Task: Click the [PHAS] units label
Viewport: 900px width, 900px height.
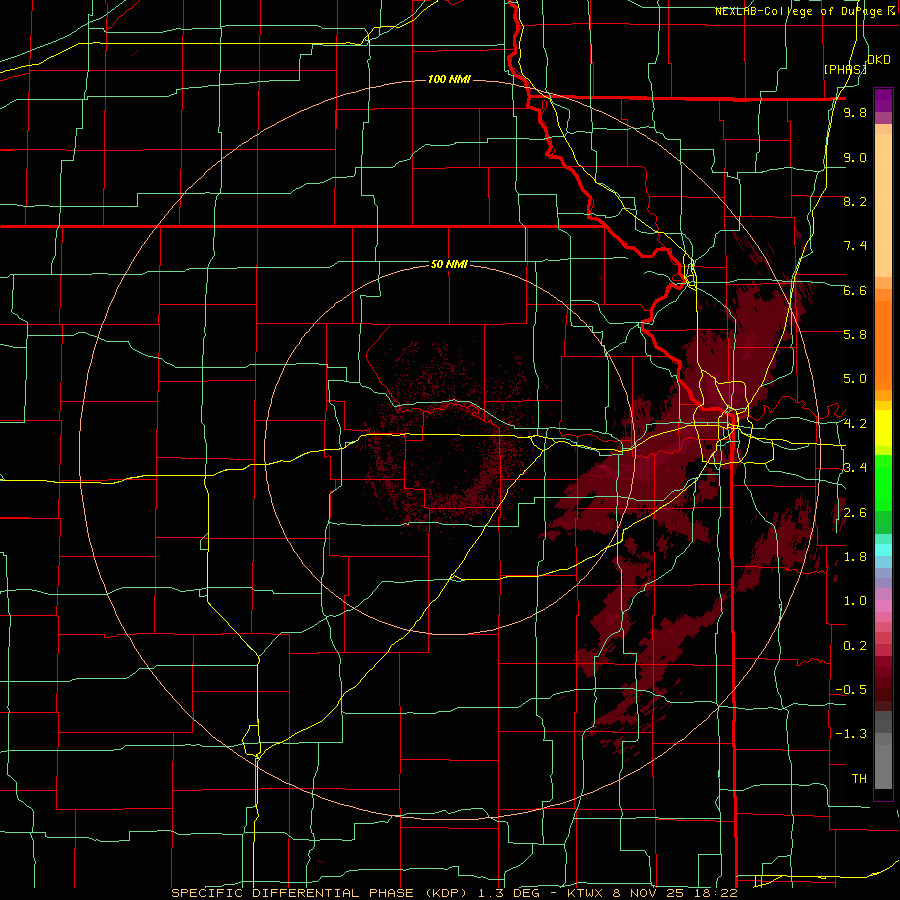Action: 845,69
